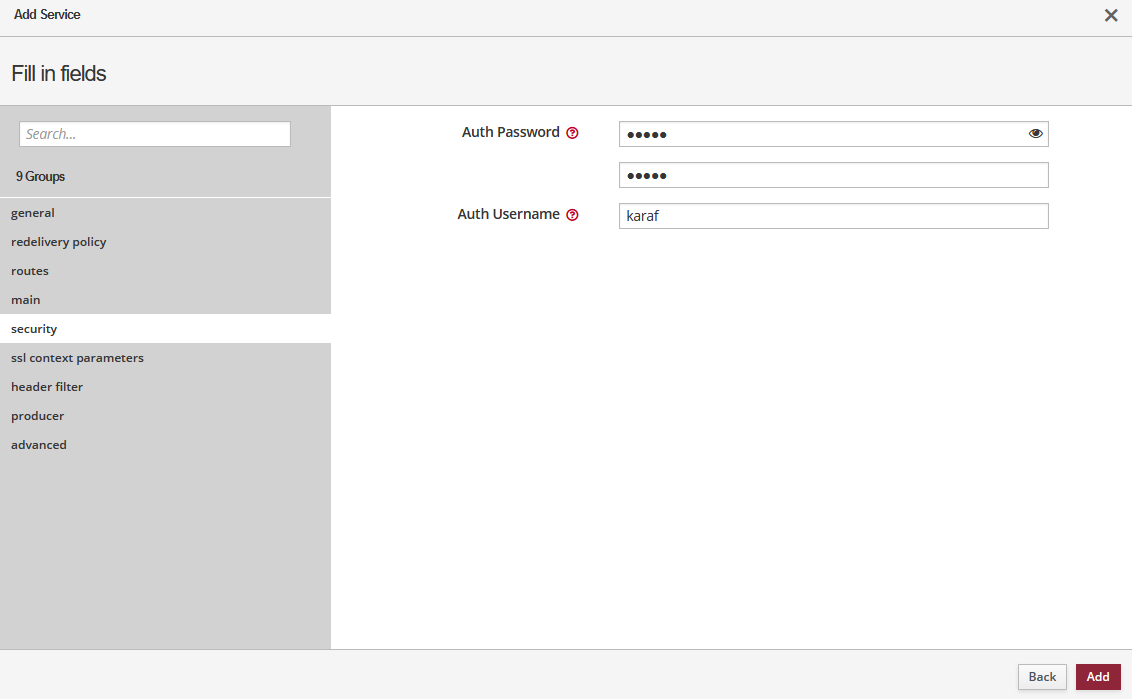The height and width of the screenshot is (699, 1132).
Task: Edit the Auth Username field containing karaf
Action: click(832, 216)
